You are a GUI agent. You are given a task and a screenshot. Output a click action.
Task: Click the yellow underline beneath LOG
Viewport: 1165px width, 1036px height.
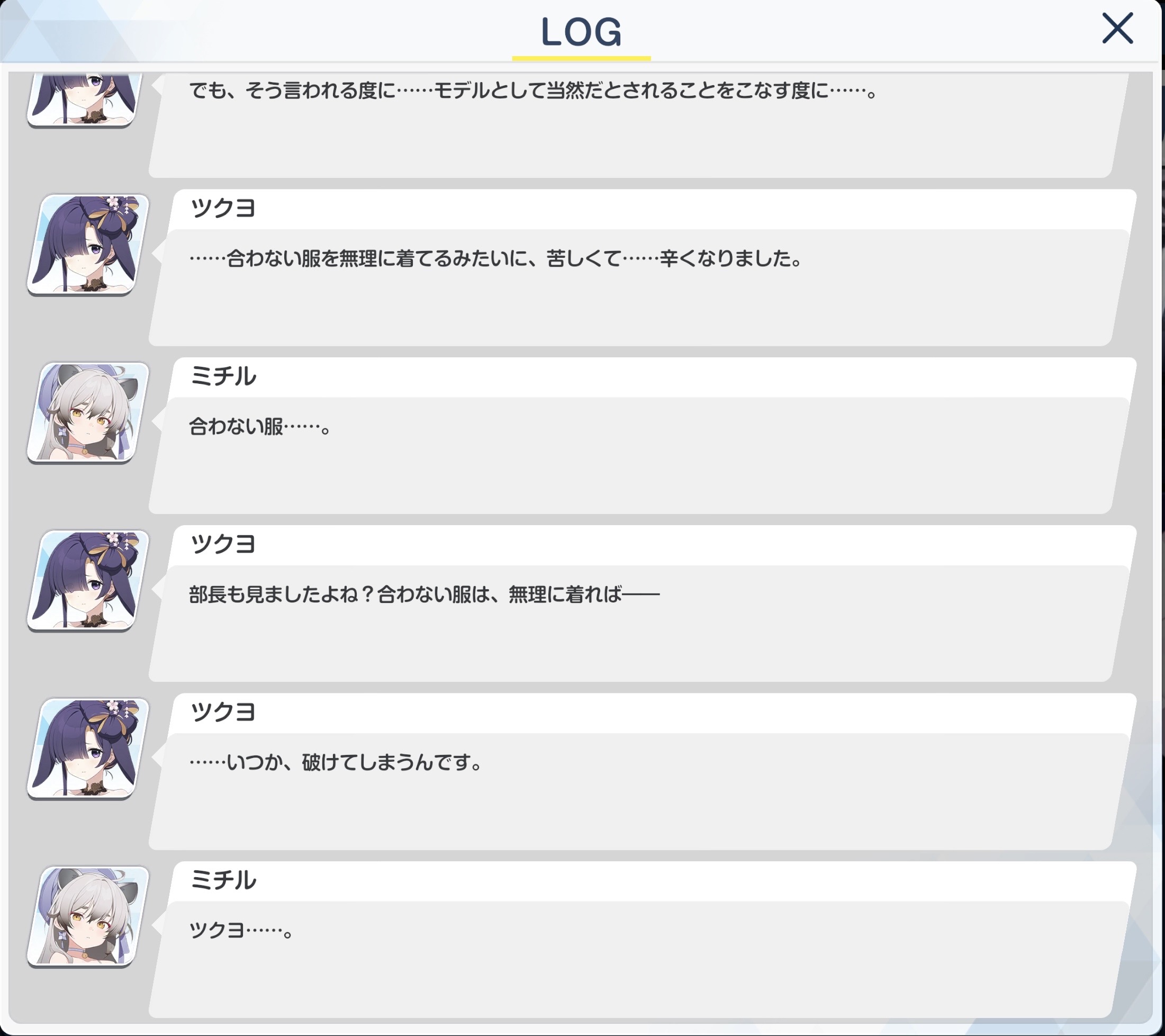tap(581, 58)
